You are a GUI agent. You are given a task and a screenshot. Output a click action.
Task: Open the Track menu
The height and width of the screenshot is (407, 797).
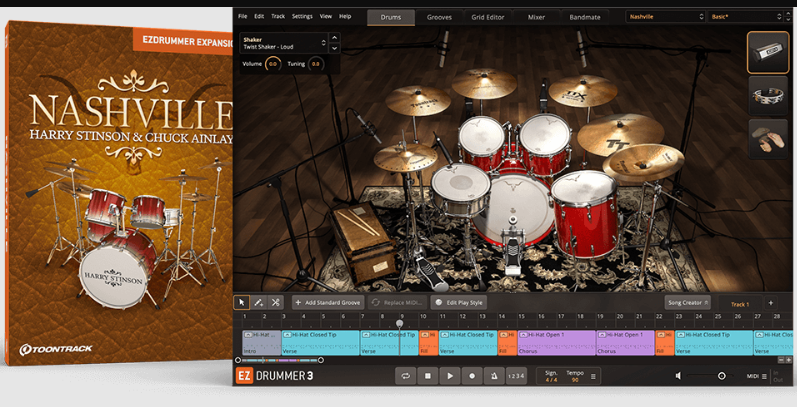click(278, 16)
